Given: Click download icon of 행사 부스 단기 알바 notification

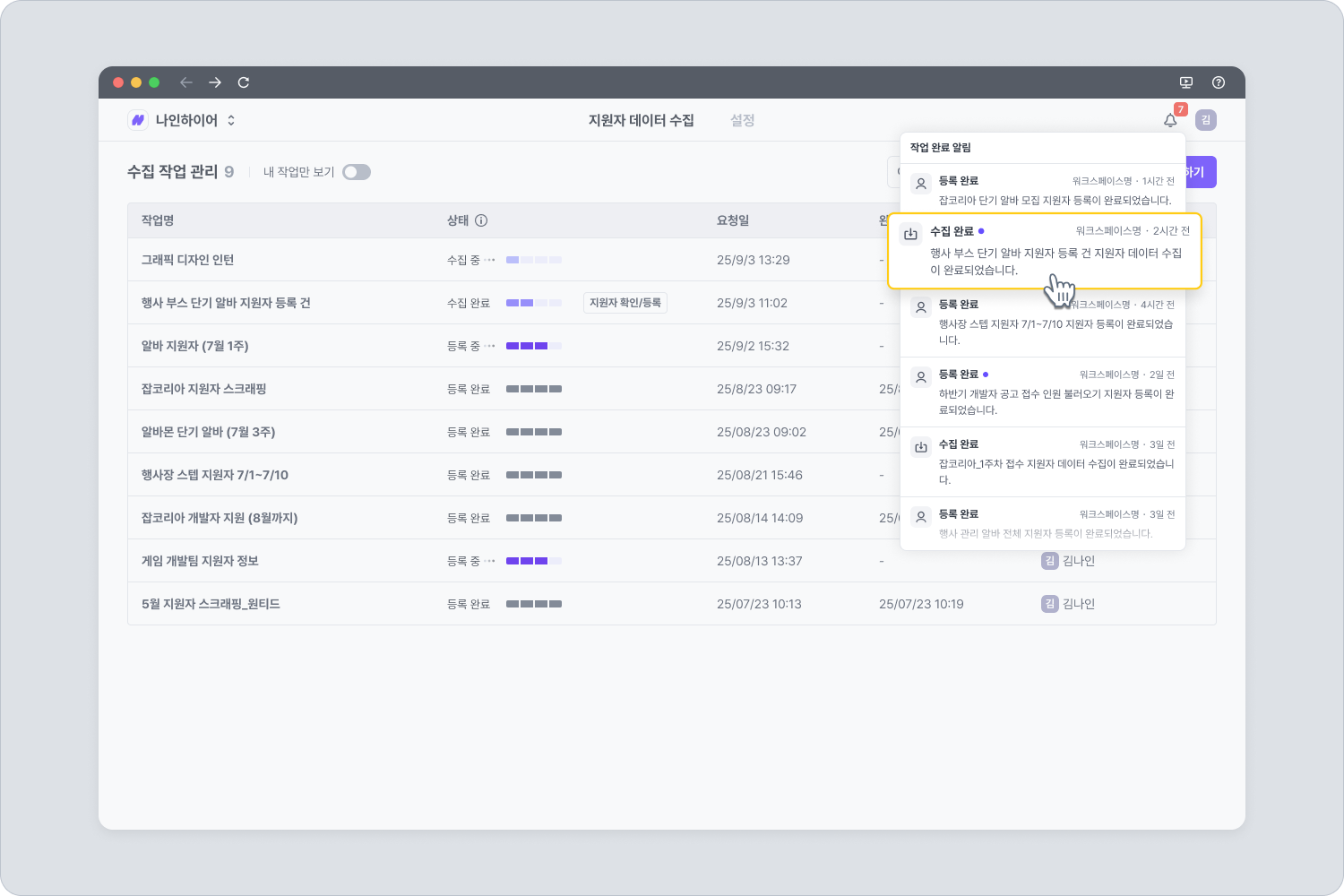Looking at the screenshot, I should [911, 235].
